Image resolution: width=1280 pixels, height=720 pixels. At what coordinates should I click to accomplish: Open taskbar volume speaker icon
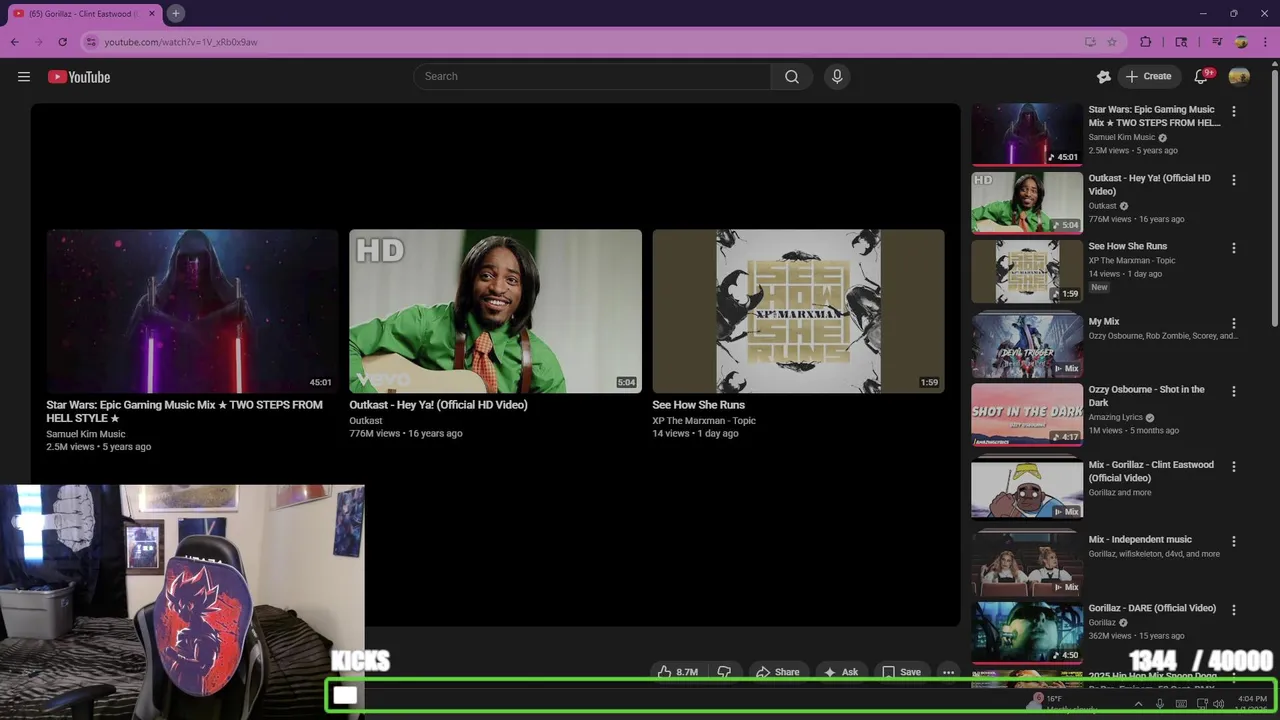click(1218, 704)
